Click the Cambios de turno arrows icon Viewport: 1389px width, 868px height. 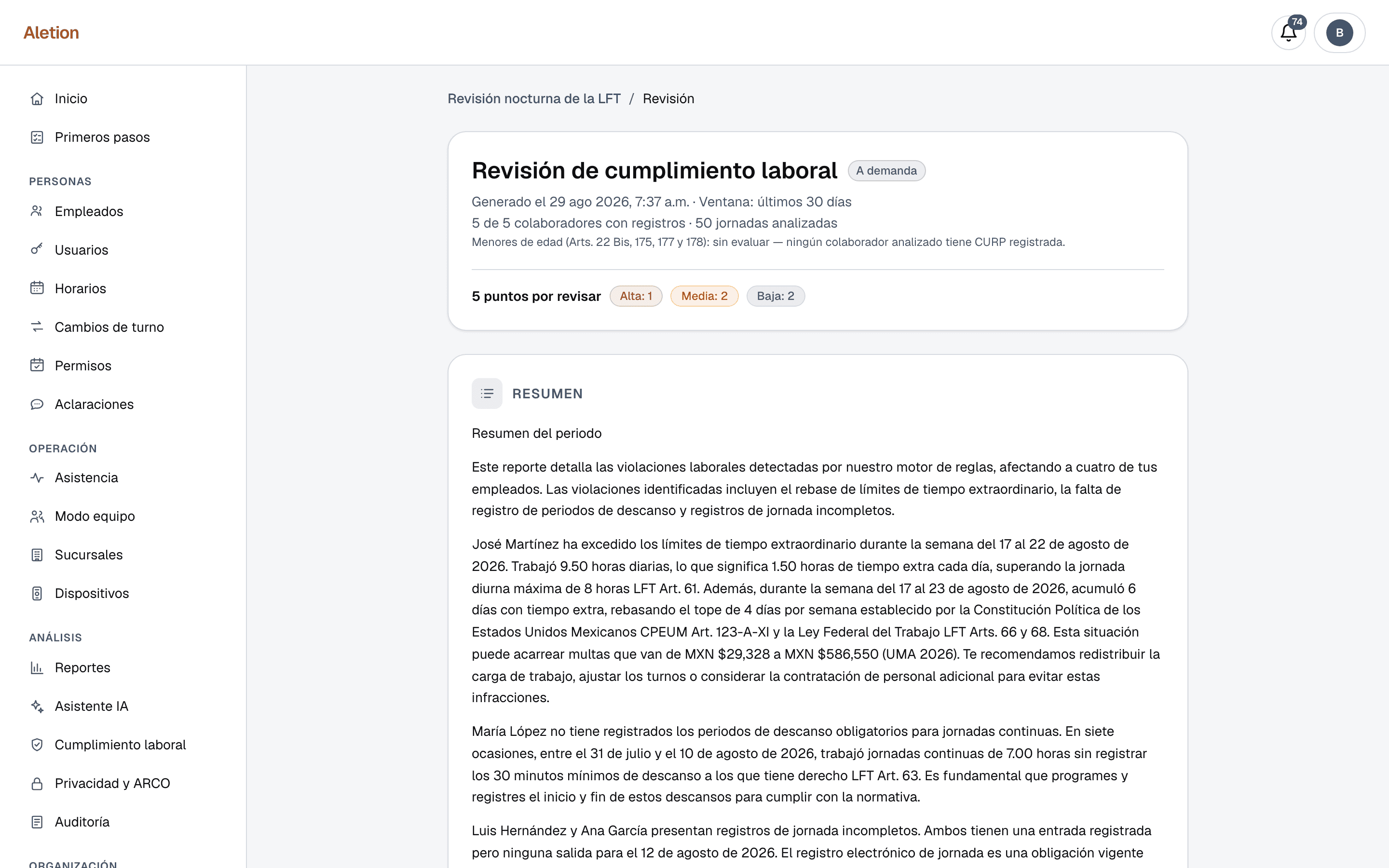[x=37, y=326]
